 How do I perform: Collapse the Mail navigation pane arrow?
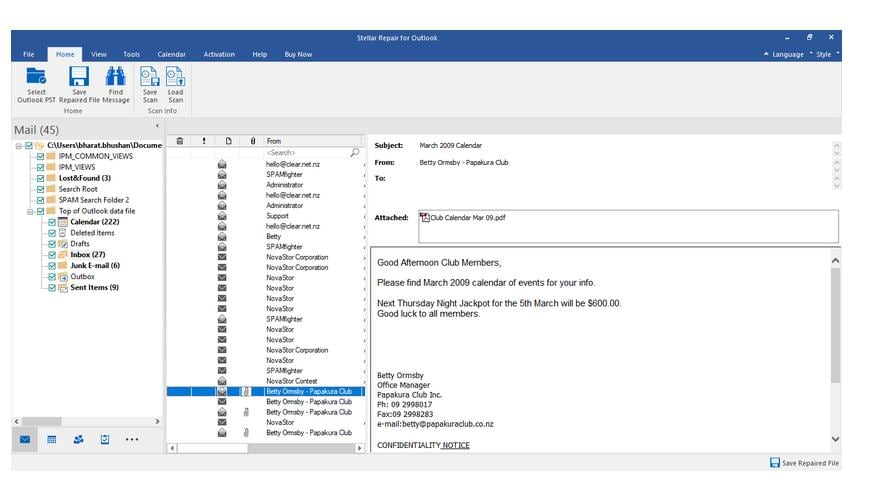pyautogui.click(x=157, y=126)
